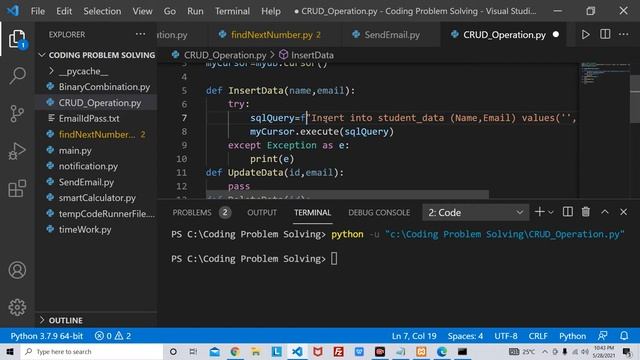The width and height of the screenshot is (640, 360).
Task: Change indentation via Spaces: 4
Action: click(465, 336)
